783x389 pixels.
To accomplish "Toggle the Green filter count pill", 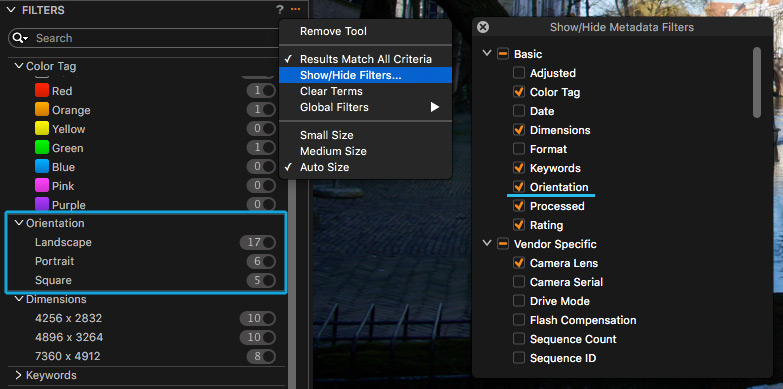I will pyautogui.click(x=261, y=148).
